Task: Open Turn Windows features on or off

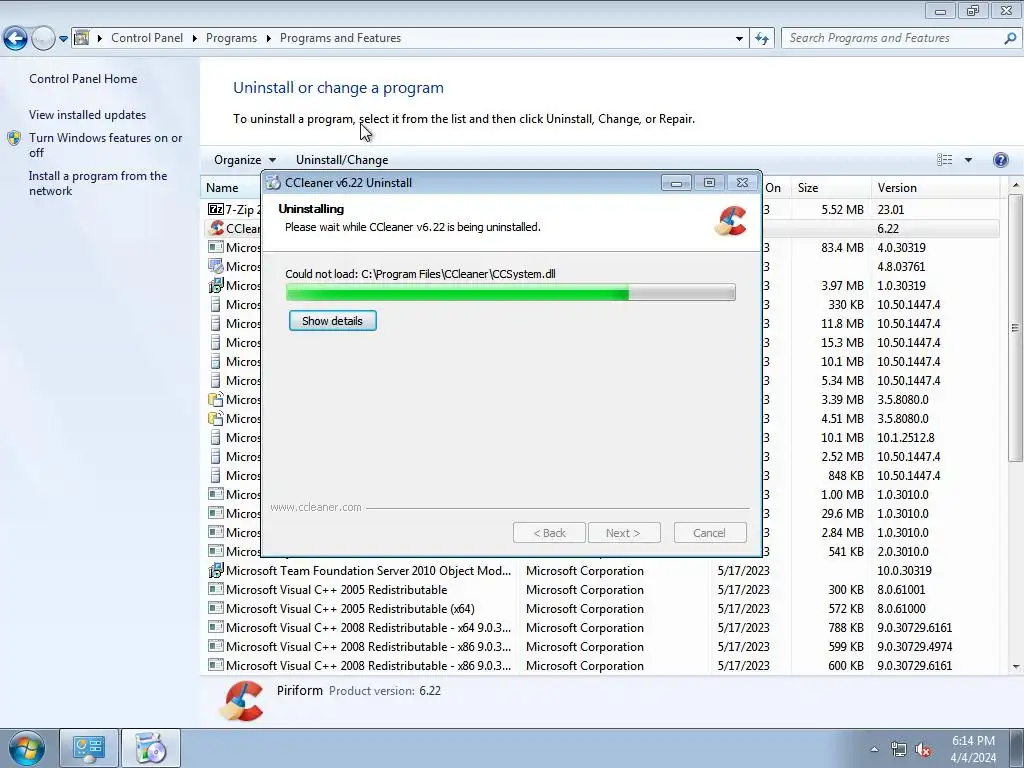Action: (x=105, y=145)
